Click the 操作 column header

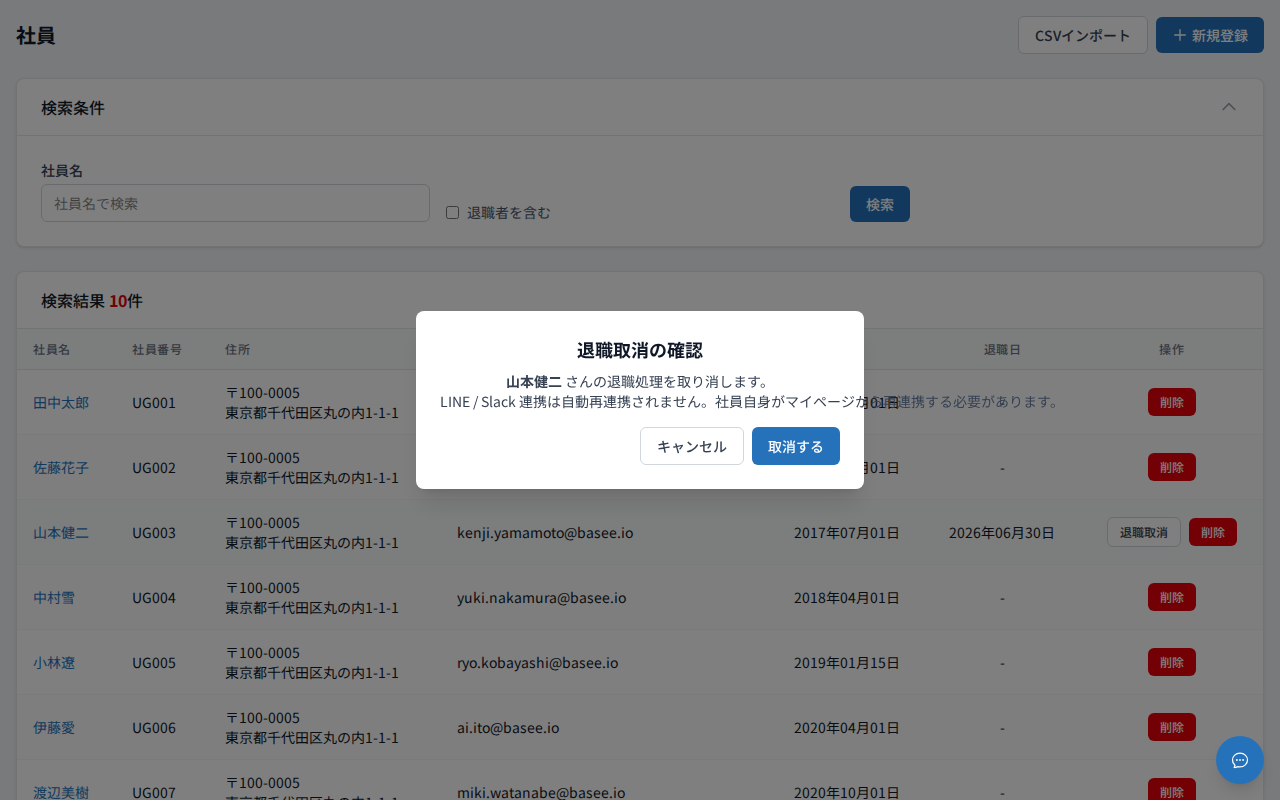(1172, 350)
